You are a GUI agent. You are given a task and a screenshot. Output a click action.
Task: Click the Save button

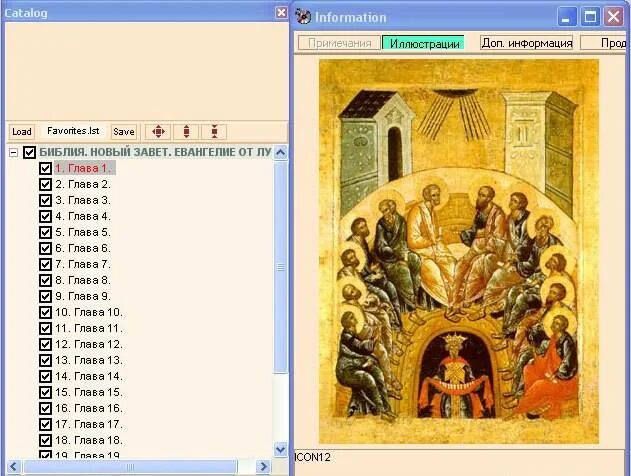click(x=124, y=132)
